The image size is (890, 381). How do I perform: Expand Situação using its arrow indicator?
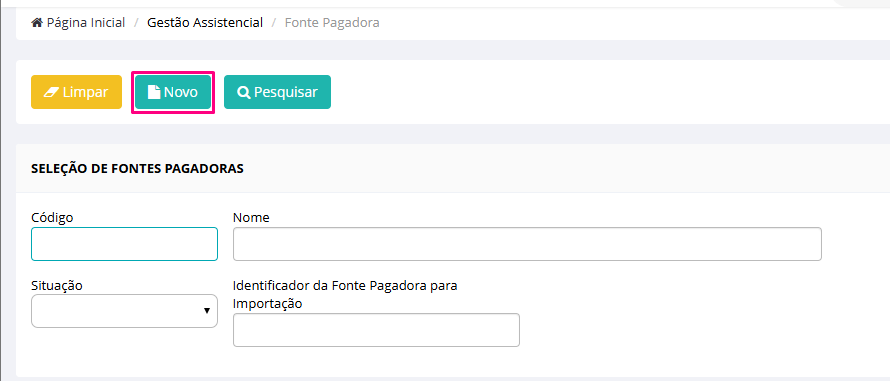click(207, 311)
